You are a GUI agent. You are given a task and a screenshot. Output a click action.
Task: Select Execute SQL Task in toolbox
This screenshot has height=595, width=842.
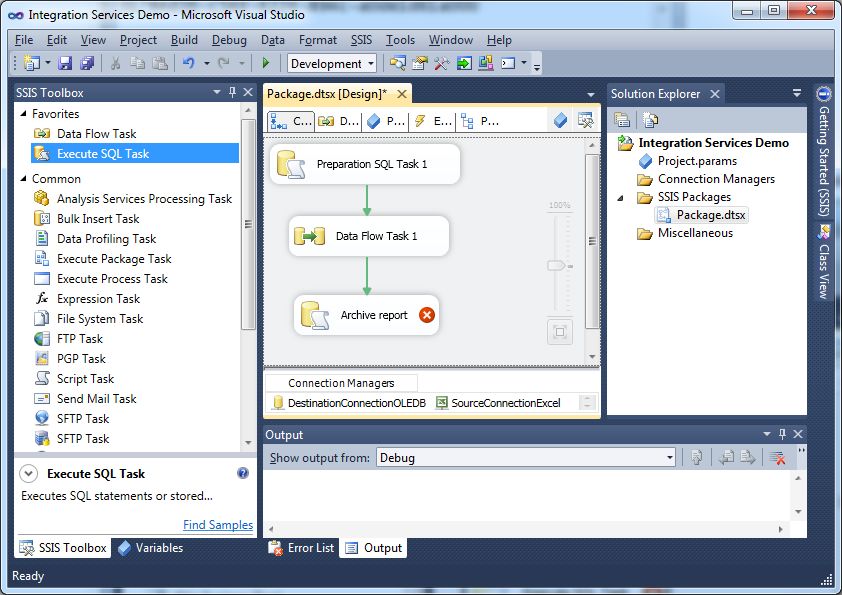[x=135, y=154]
